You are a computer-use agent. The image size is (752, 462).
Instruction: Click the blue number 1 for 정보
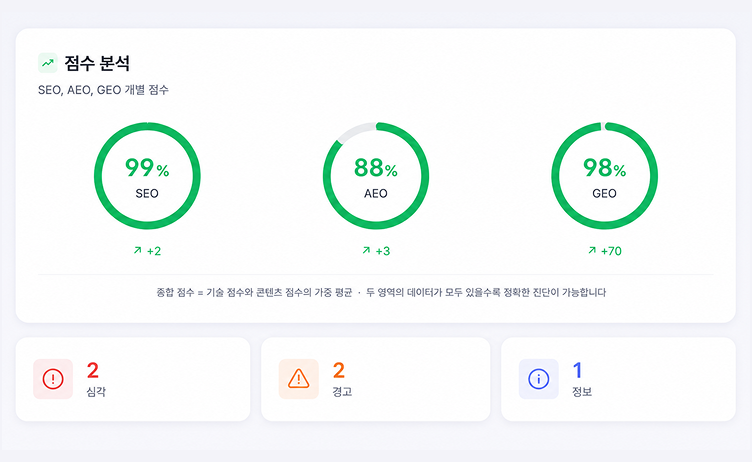pyautogui.click(x=577, y=370)
